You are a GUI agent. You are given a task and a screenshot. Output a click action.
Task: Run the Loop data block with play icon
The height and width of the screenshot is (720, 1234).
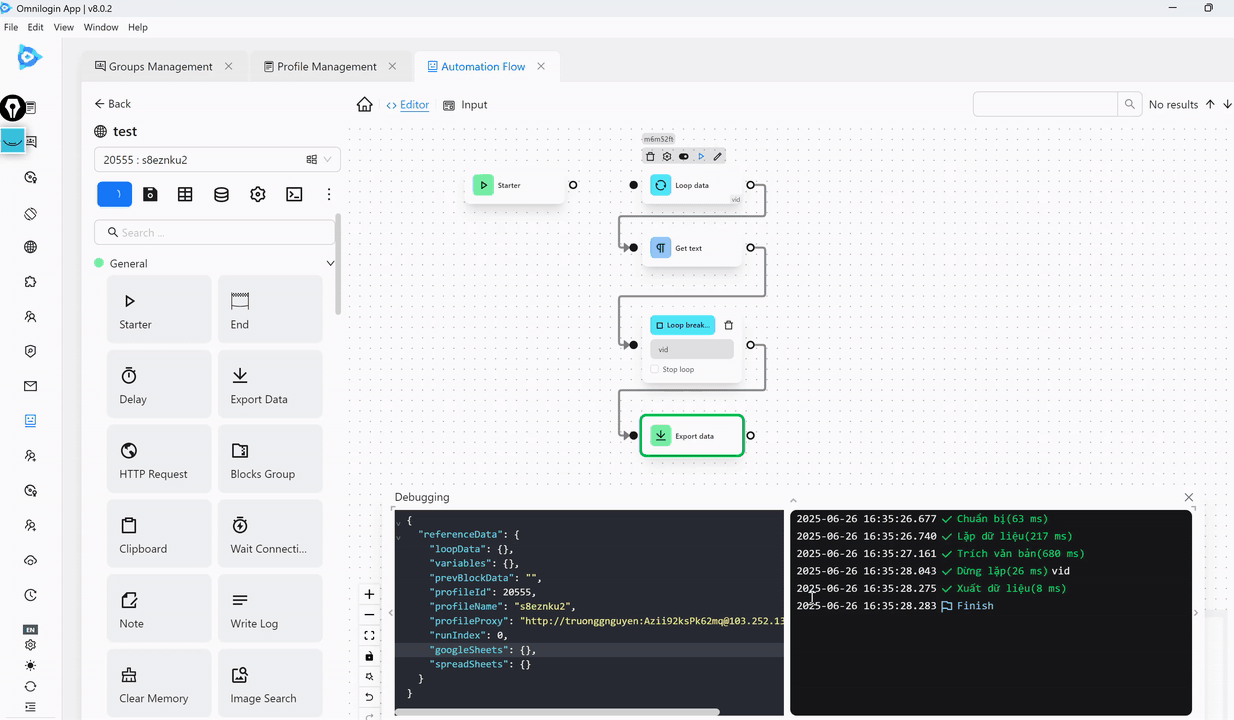tap(701, 157)
